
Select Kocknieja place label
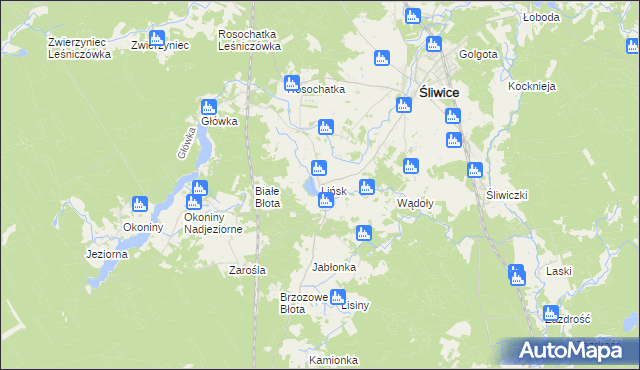coord(532,86)
